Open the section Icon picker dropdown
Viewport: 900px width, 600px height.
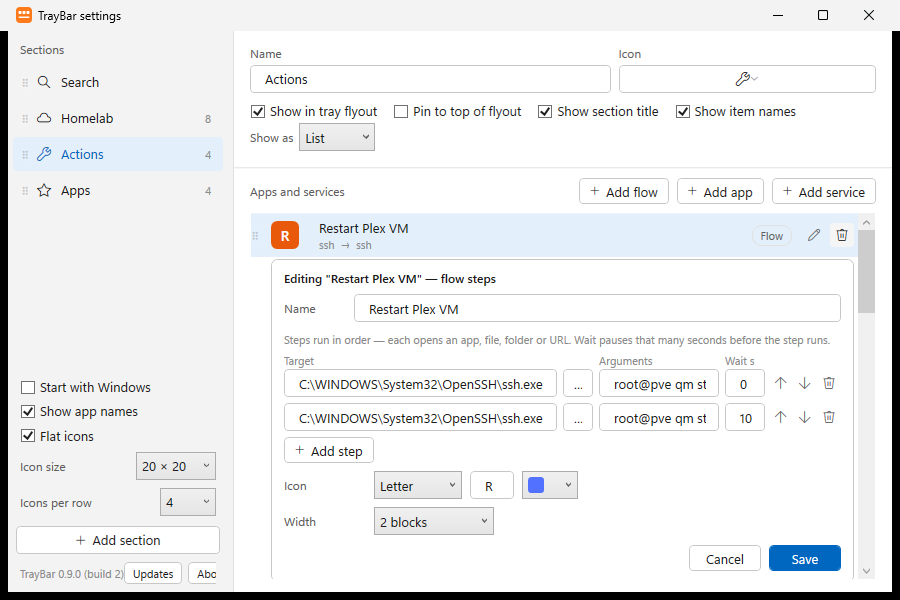[747, 79]
